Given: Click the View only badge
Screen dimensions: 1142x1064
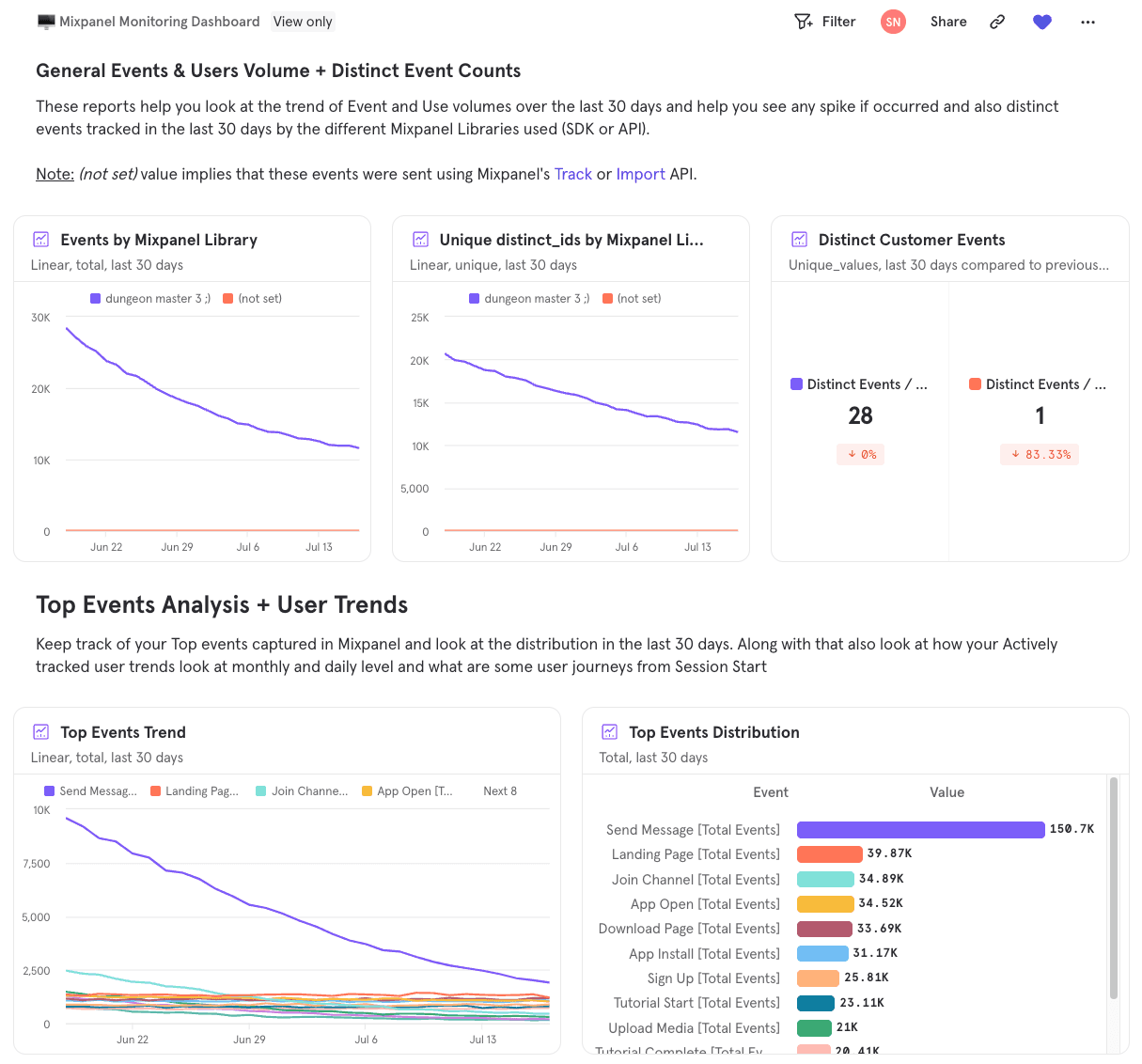Looking at the screenshot, I should [303, 22].
